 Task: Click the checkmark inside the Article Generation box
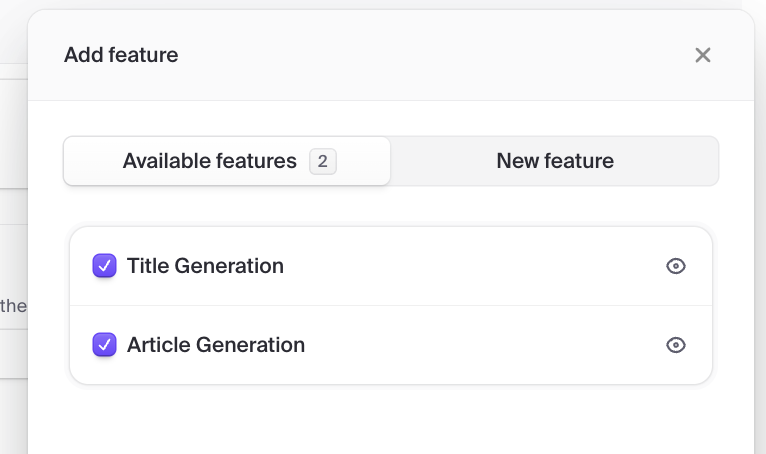(104, 345)
